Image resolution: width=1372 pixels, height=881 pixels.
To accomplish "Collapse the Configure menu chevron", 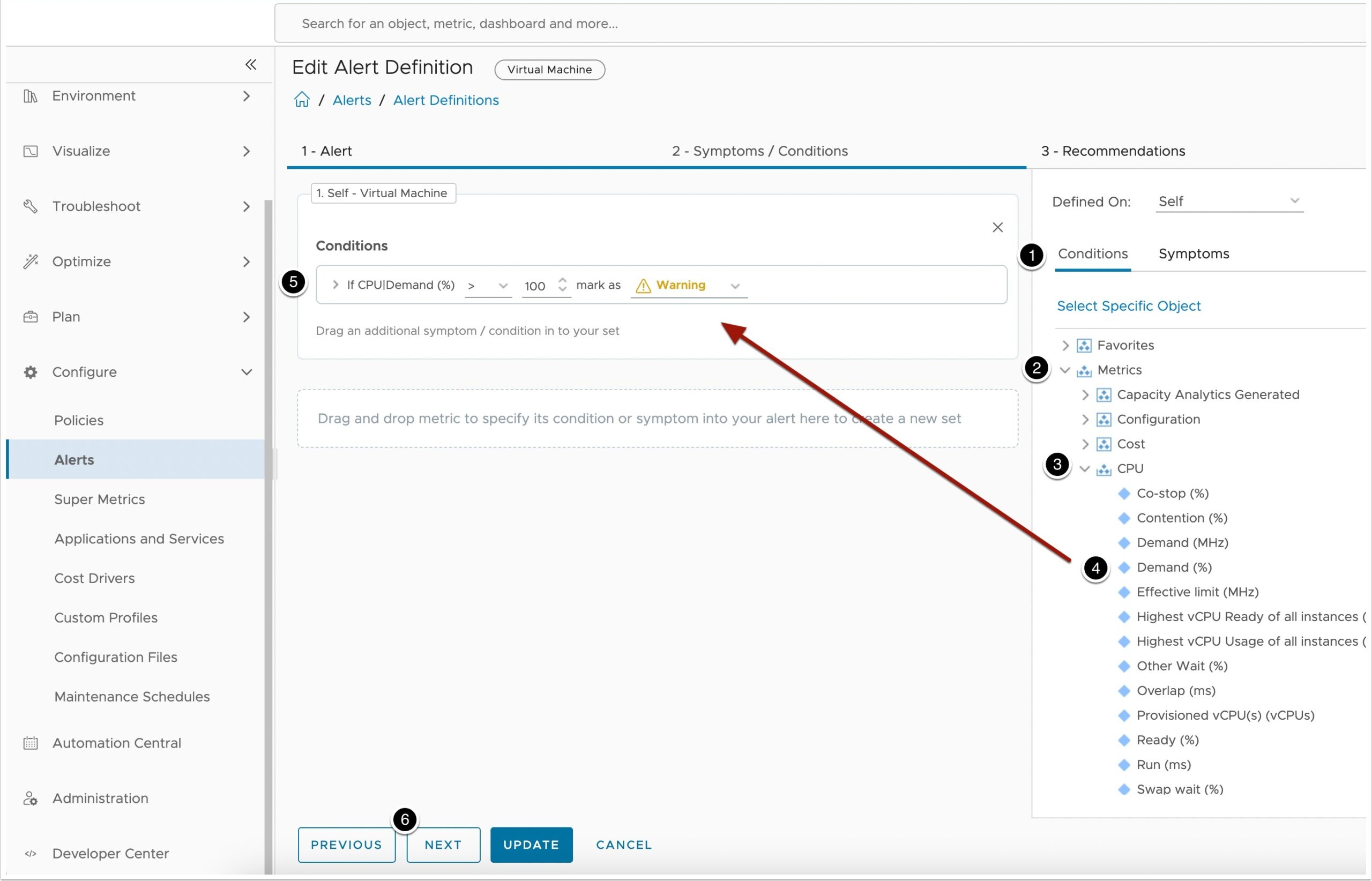I will pos(247,372).
